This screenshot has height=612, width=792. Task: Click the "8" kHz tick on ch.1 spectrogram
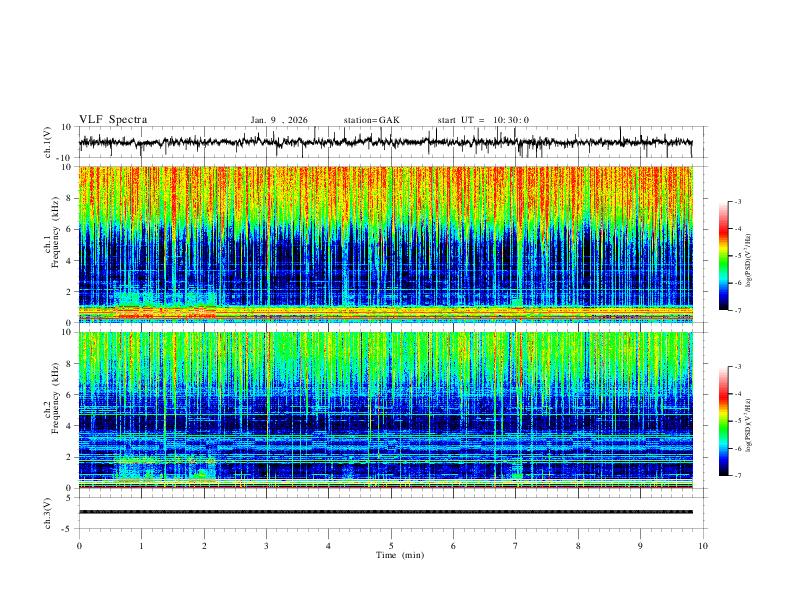[69, 198]
